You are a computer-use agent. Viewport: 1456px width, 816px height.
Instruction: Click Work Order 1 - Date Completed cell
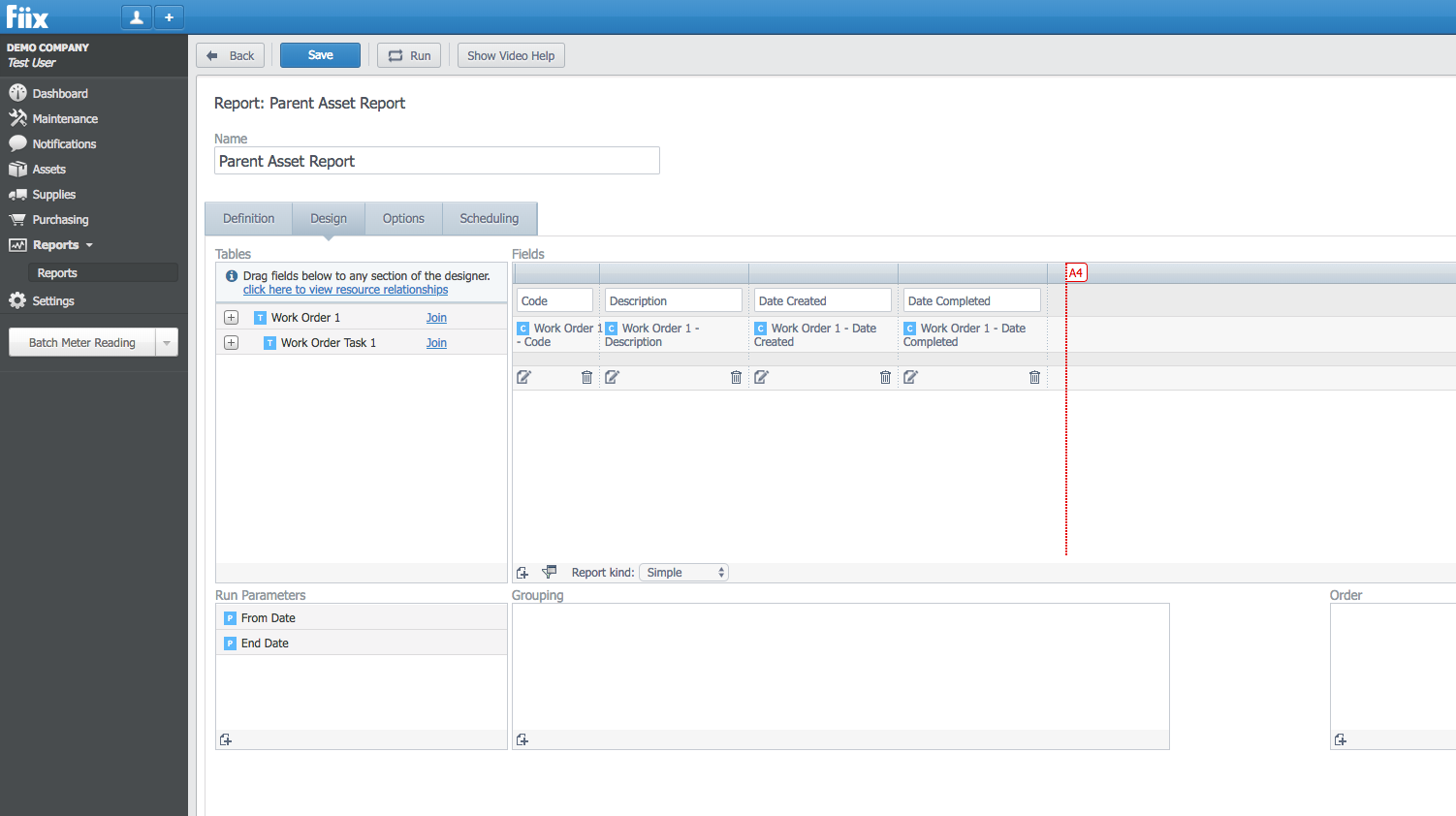tap(973, 335)
